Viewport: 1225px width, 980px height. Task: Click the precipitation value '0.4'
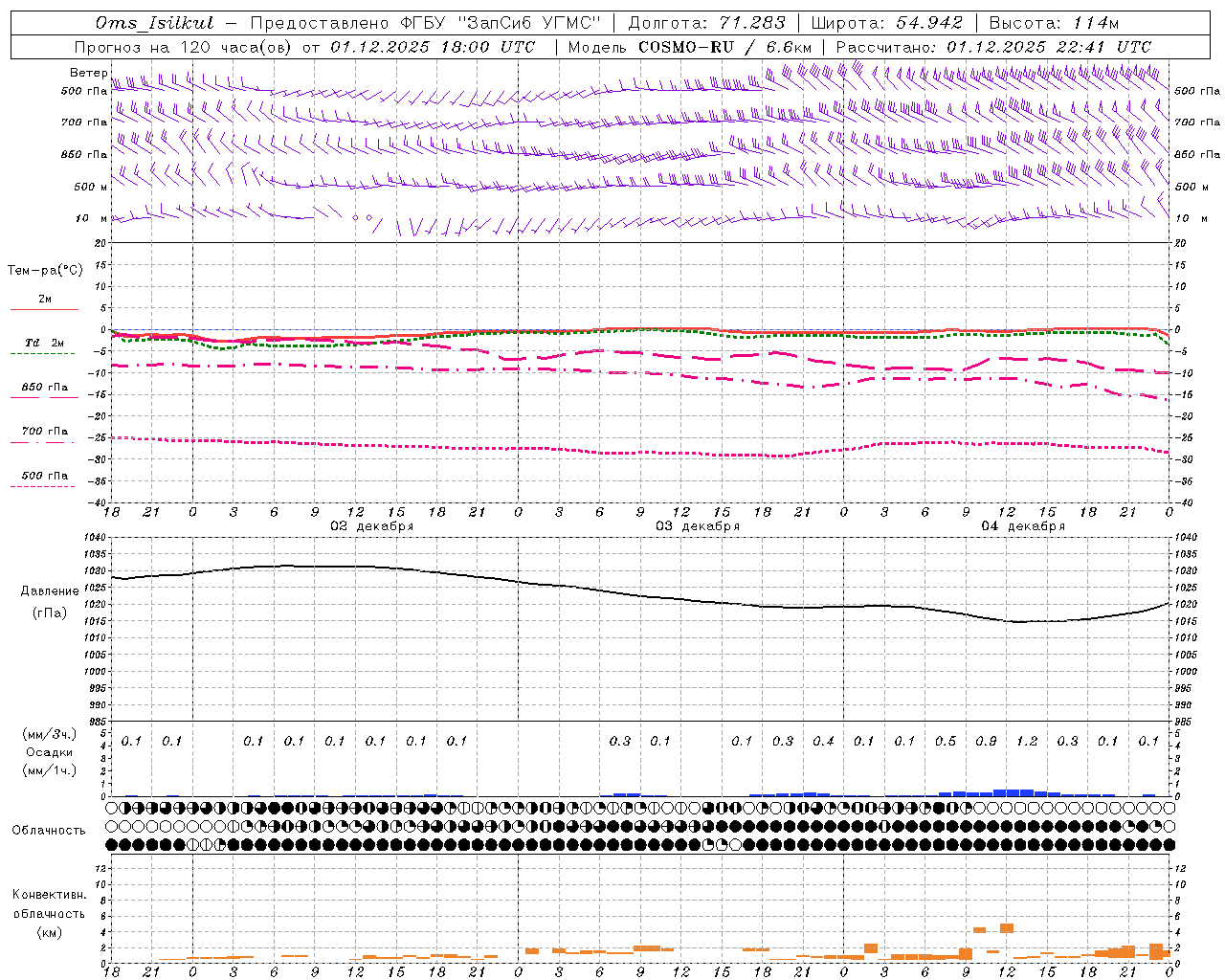(x=823, y=741)
